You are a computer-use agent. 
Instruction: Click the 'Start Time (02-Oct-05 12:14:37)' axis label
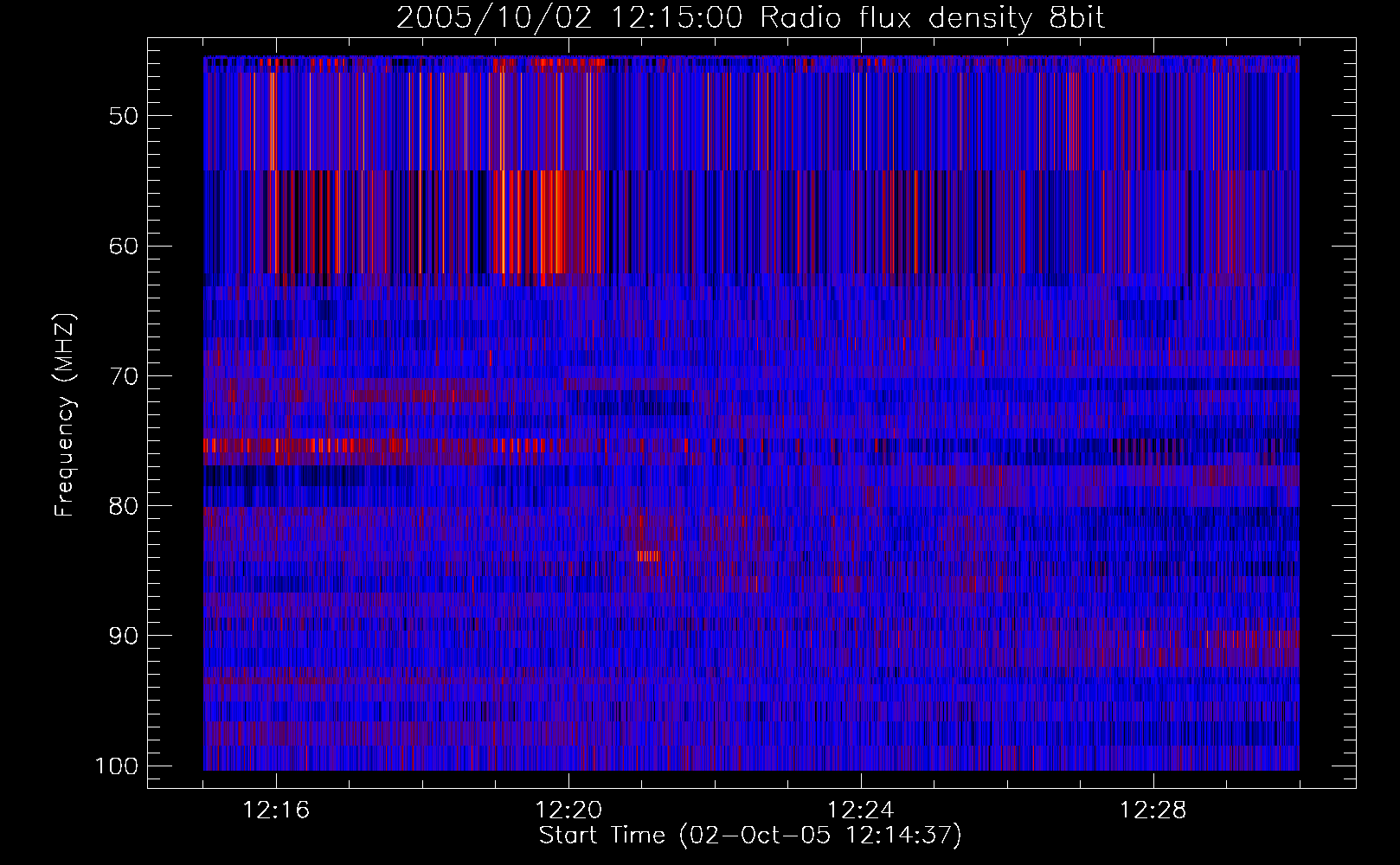750,836
